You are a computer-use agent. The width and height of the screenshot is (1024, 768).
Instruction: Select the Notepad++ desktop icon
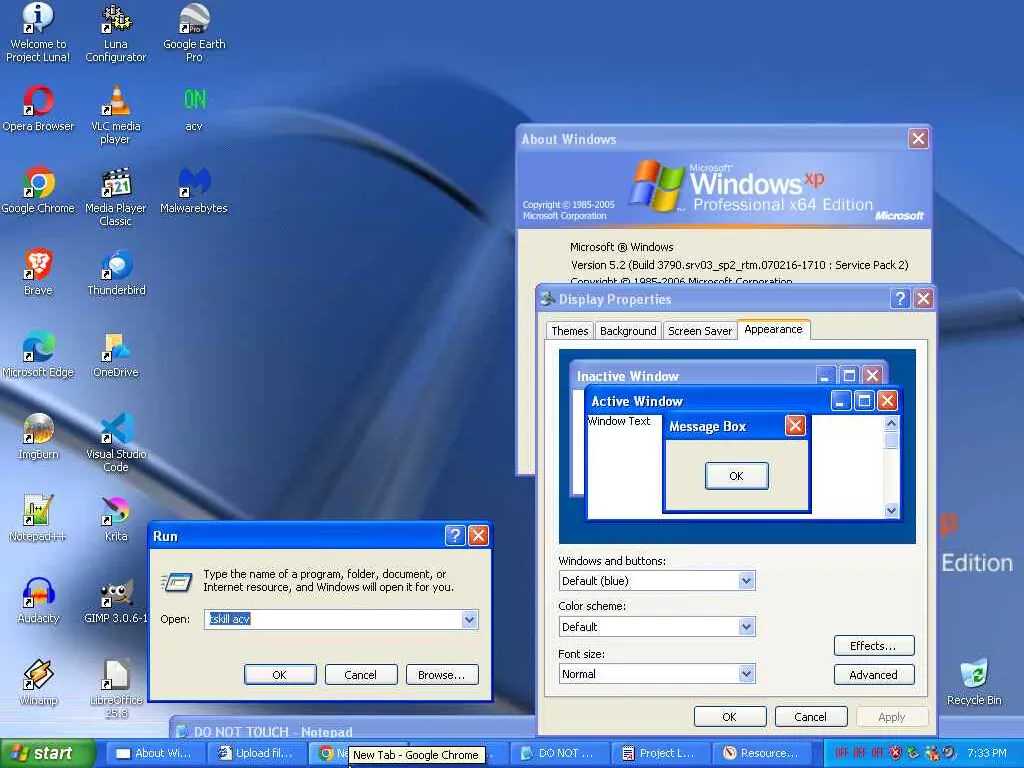[38, 519]
